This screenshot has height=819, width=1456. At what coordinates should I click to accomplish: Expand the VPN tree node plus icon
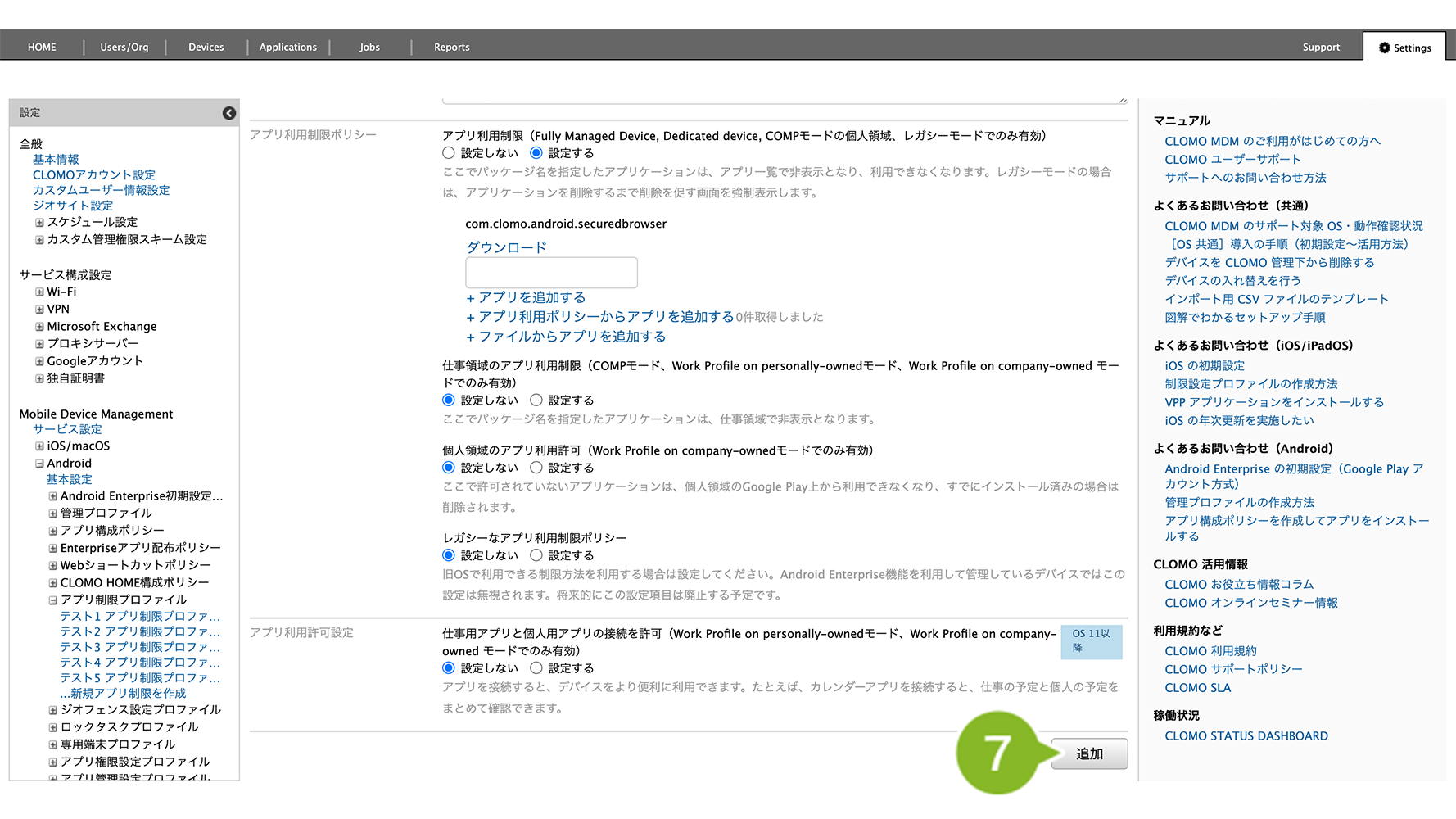coord(39,310)
